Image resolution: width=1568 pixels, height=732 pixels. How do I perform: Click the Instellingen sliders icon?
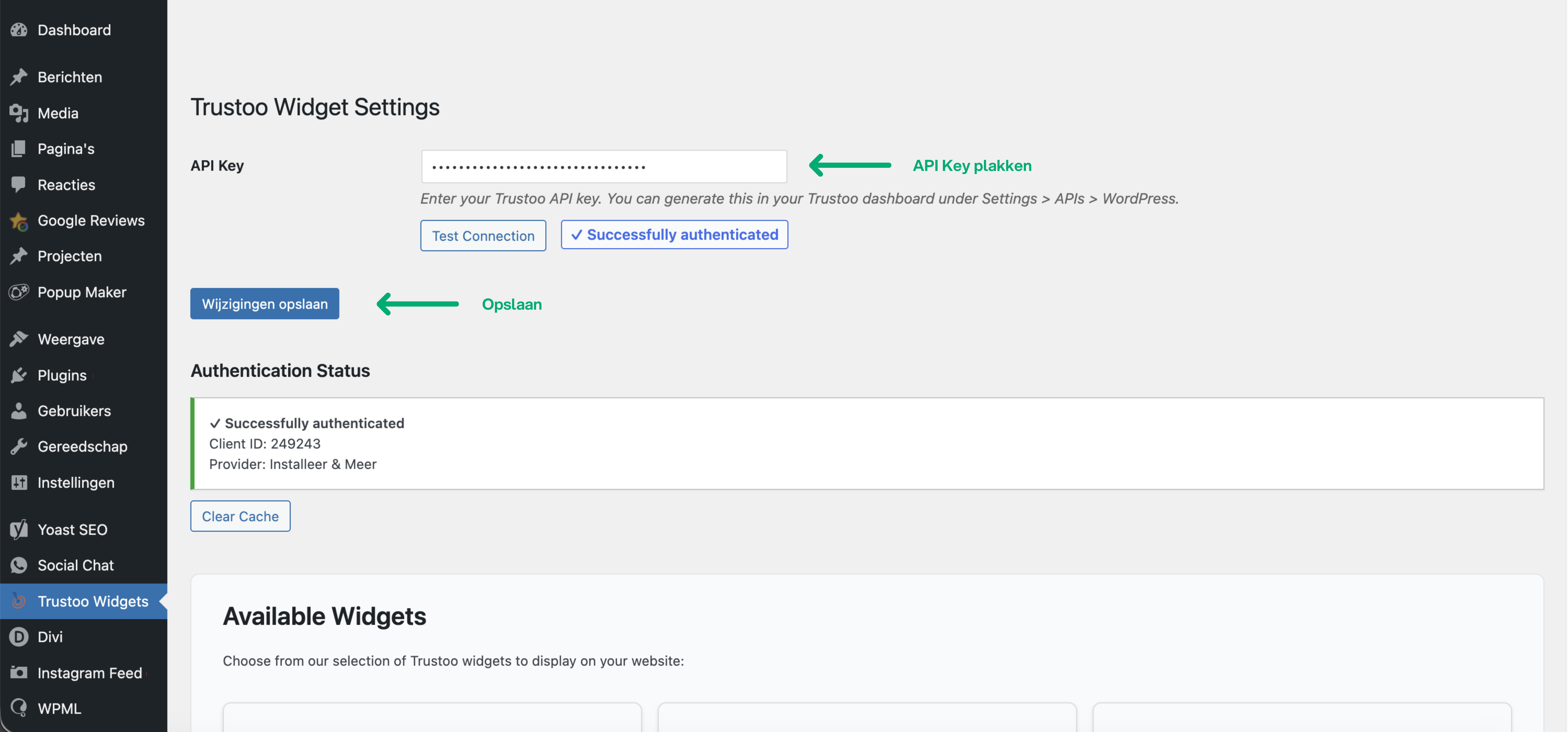(19, 482)
